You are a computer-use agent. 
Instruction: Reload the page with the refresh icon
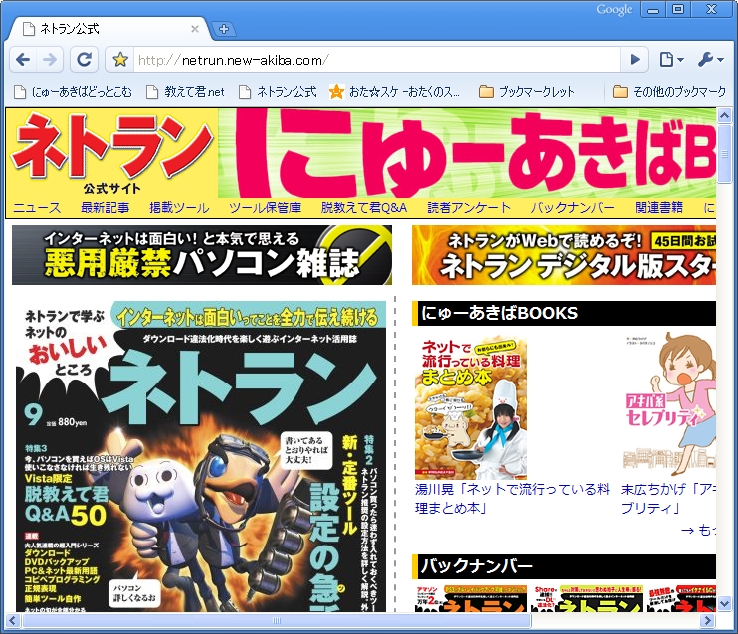pos(84,60)
